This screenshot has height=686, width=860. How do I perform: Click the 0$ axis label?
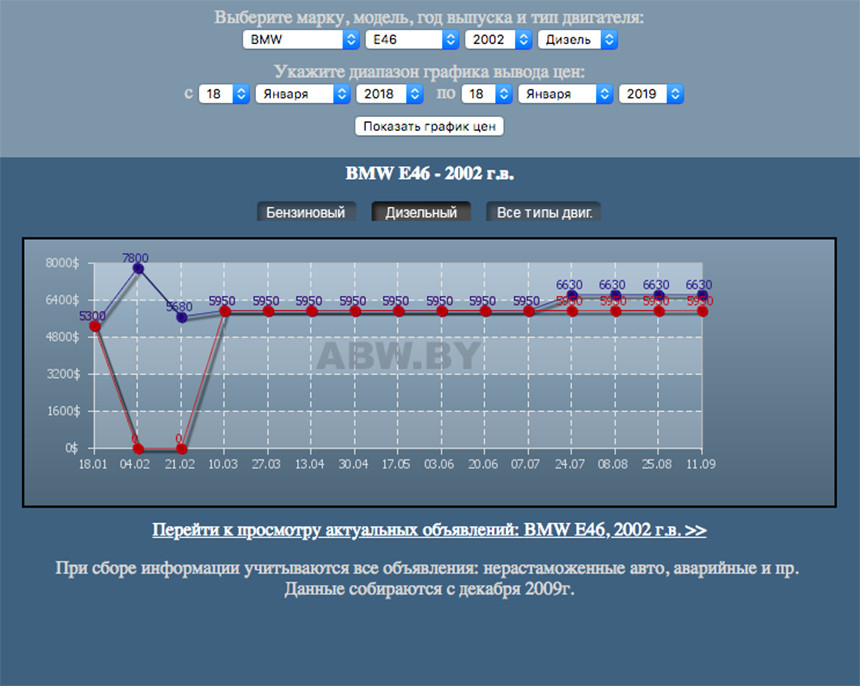tap(72, 448)
